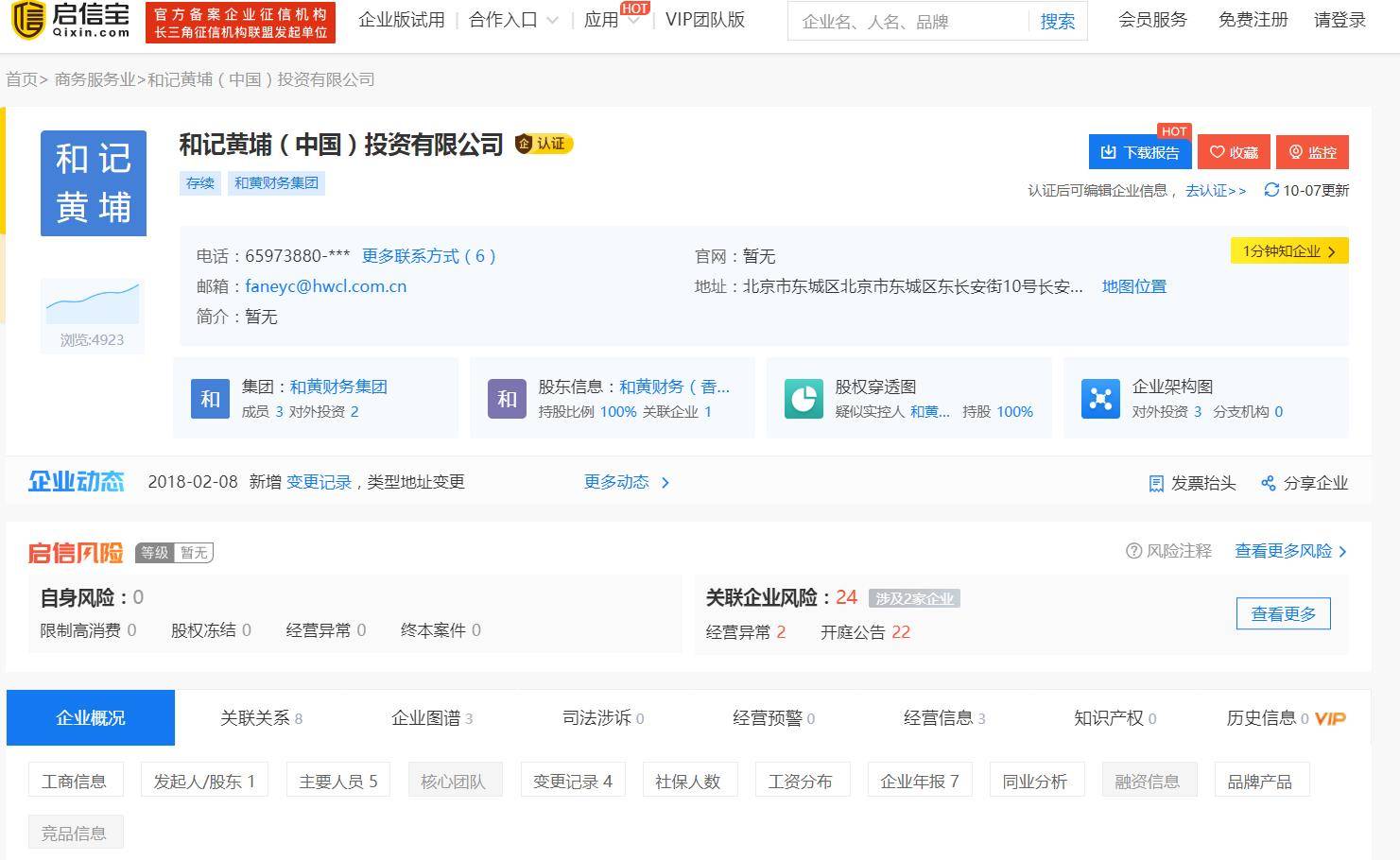Click 主要人员 5 sub-tab button
Image resolution: width=1400 pixels, height=860 pixels.
tap(338, 781)
